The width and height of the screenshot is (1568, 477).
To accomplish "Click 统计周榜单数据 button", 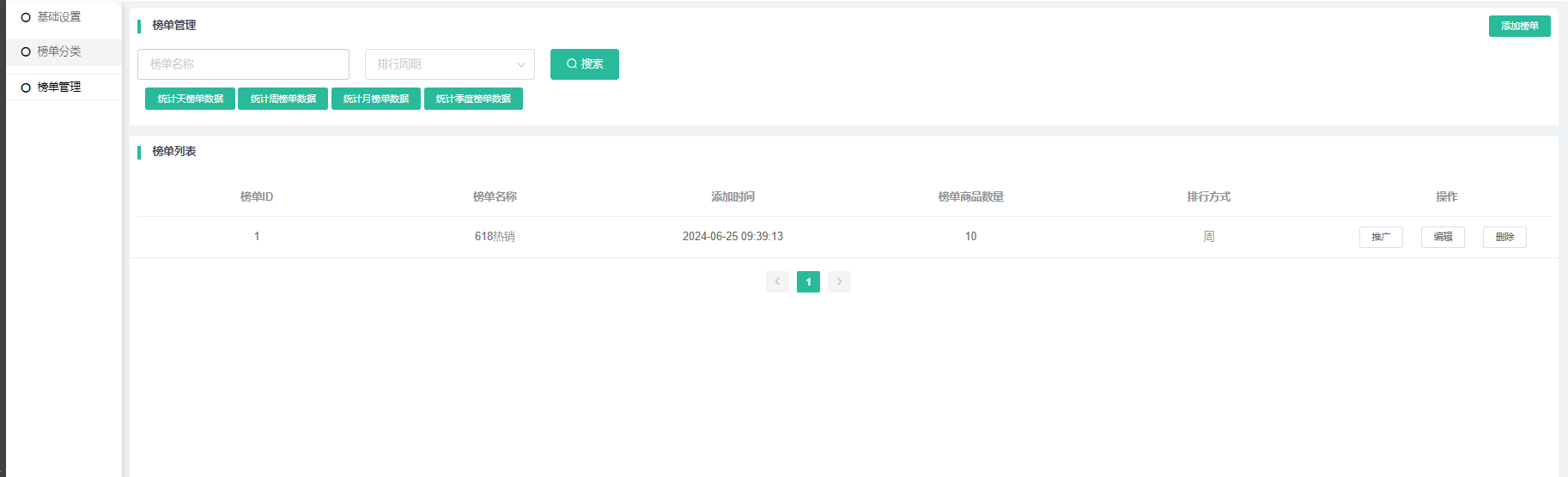I will point(283,99).
